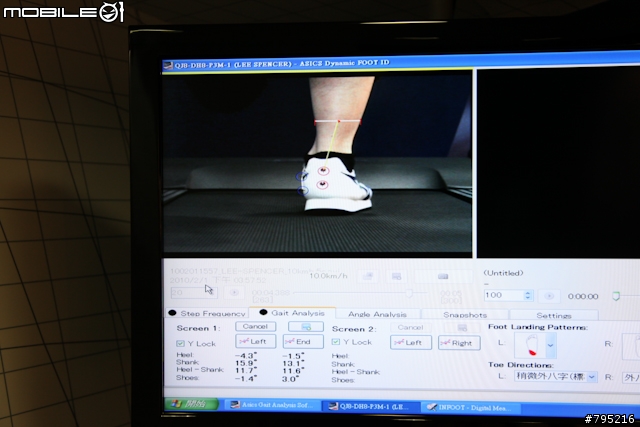Click the Shank value 15.9°
Screen dimensions: 640x427
pyautogui.click(x=246, y=363)
